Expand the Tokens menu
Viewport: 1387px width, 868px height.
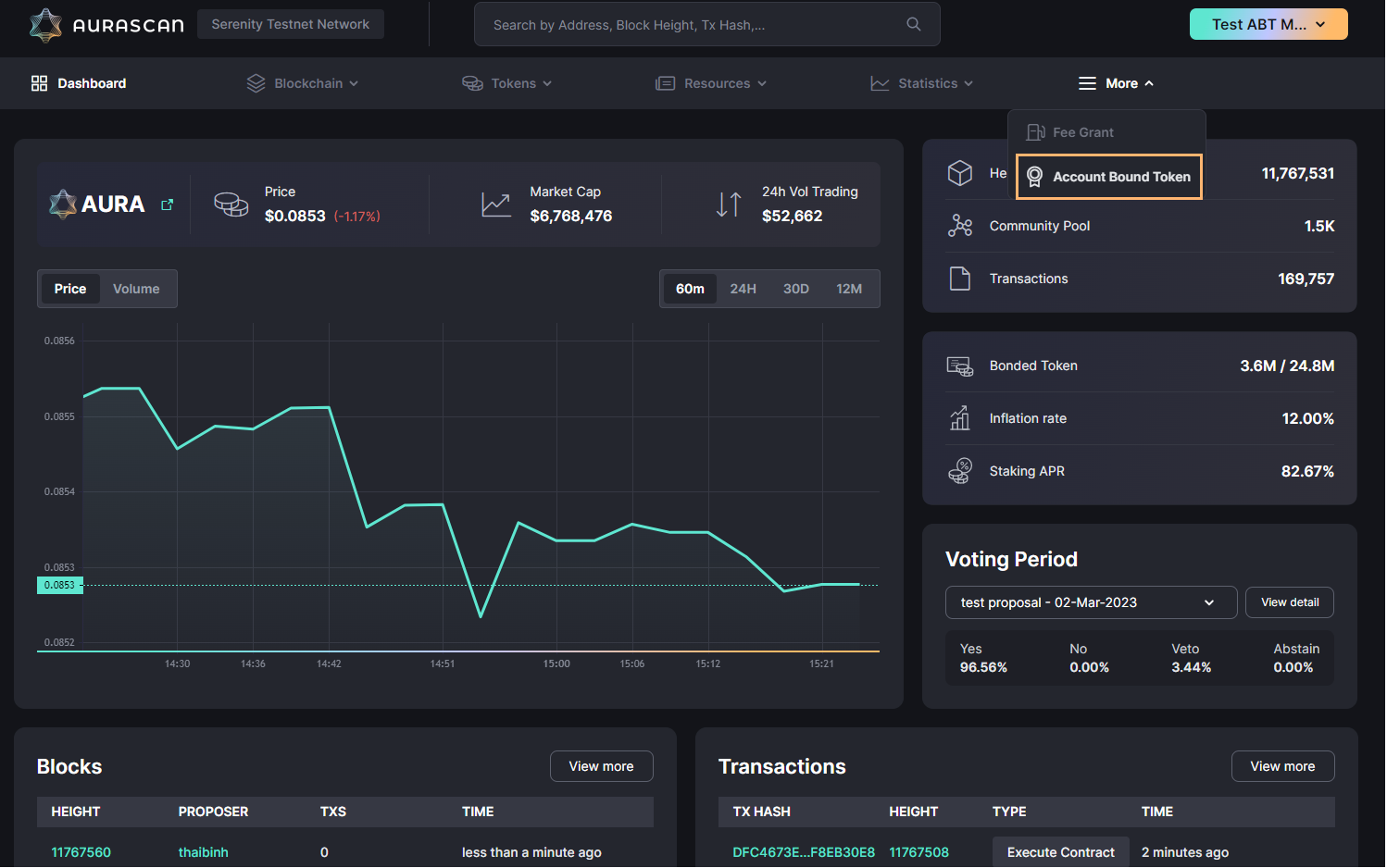507,83
